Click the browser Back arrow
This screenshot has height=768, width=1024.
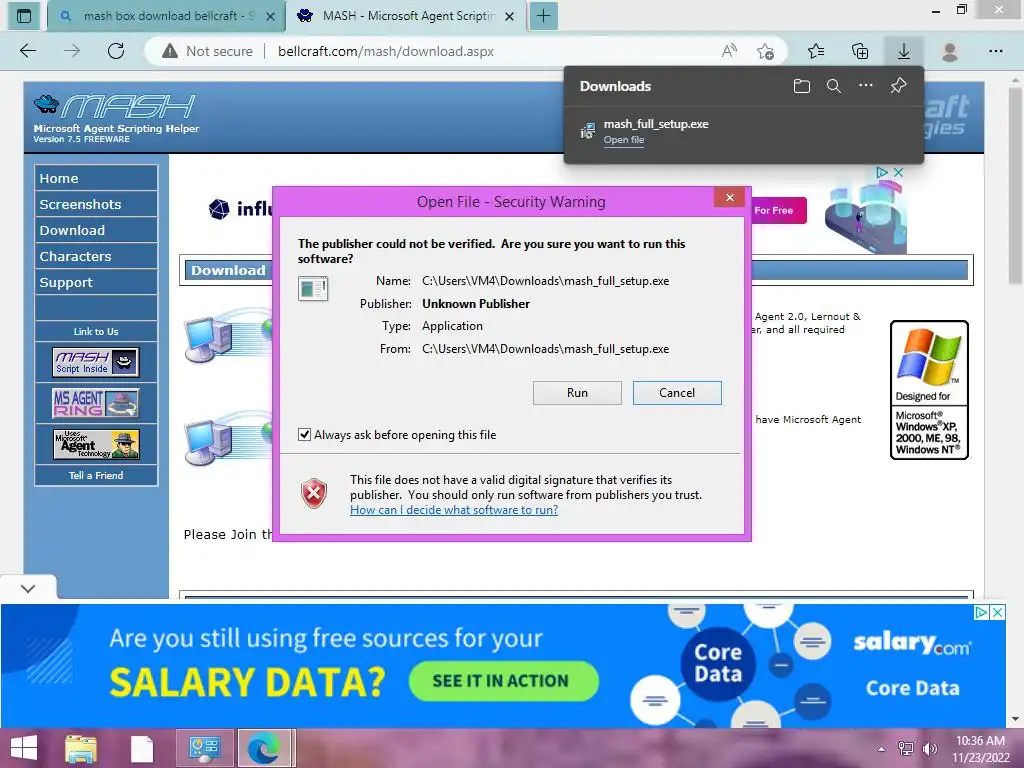(x=27, y=51)
